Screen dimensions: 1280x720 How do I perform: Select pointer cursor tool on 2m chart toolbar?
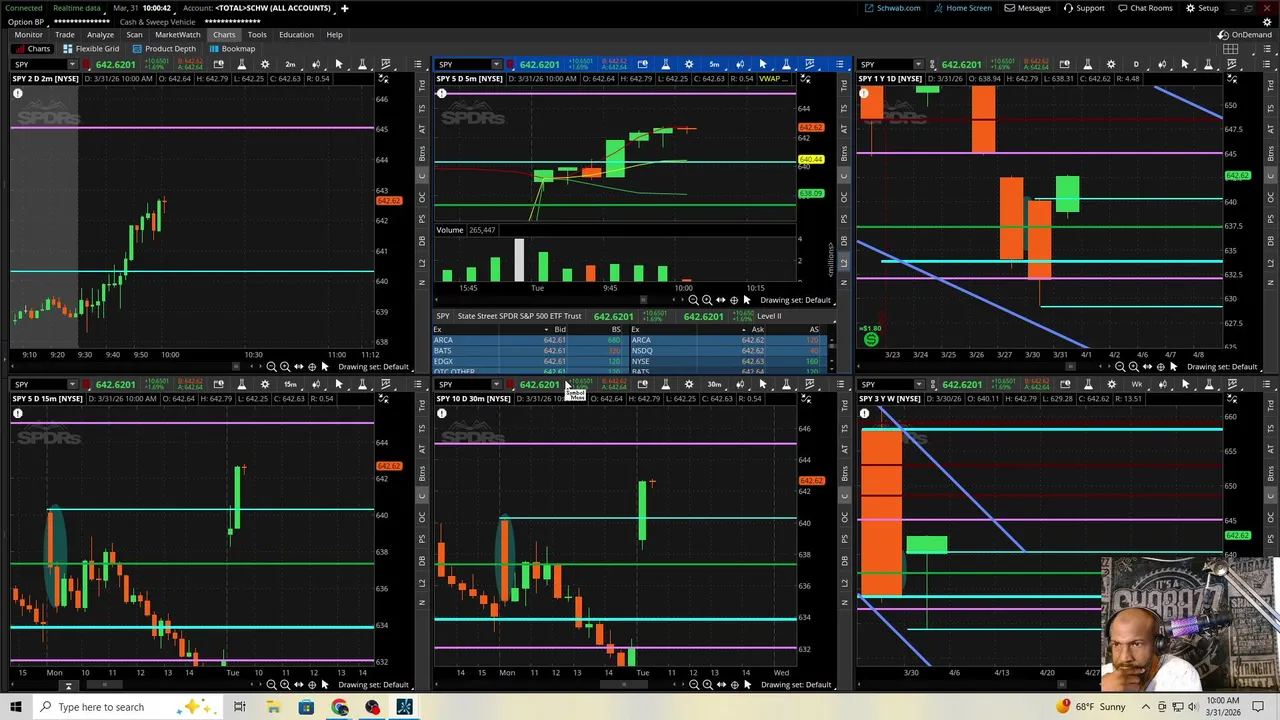tap(339, 64)
